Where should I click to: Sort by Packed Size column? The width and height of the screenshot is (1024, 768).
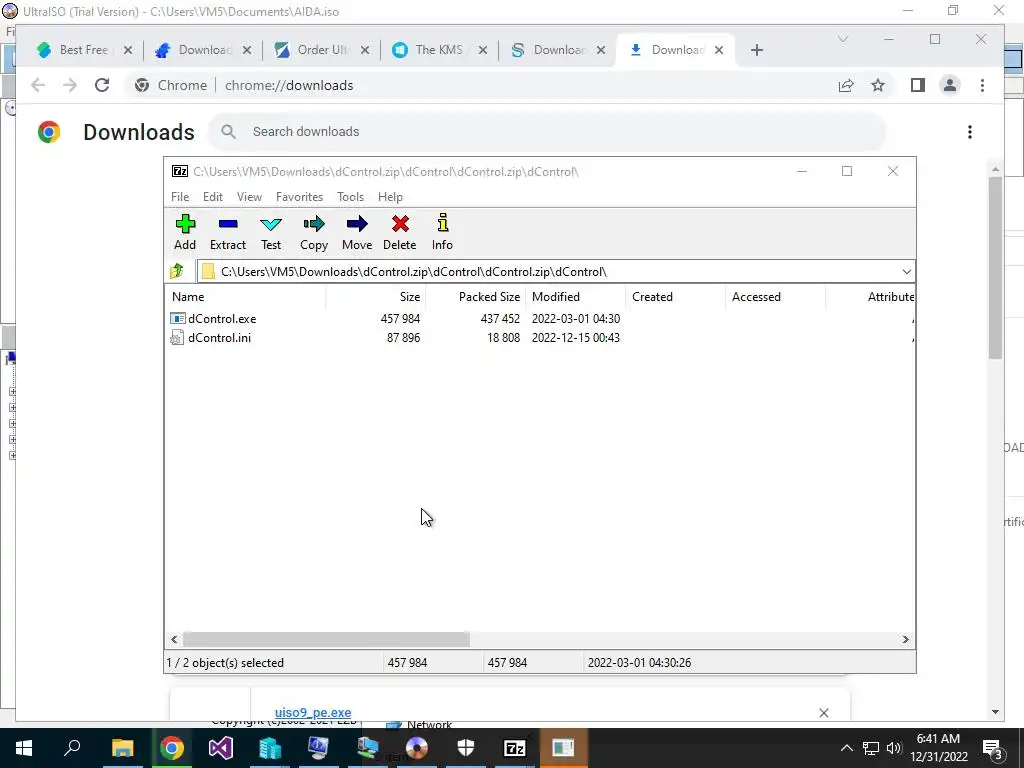[475, 296]
